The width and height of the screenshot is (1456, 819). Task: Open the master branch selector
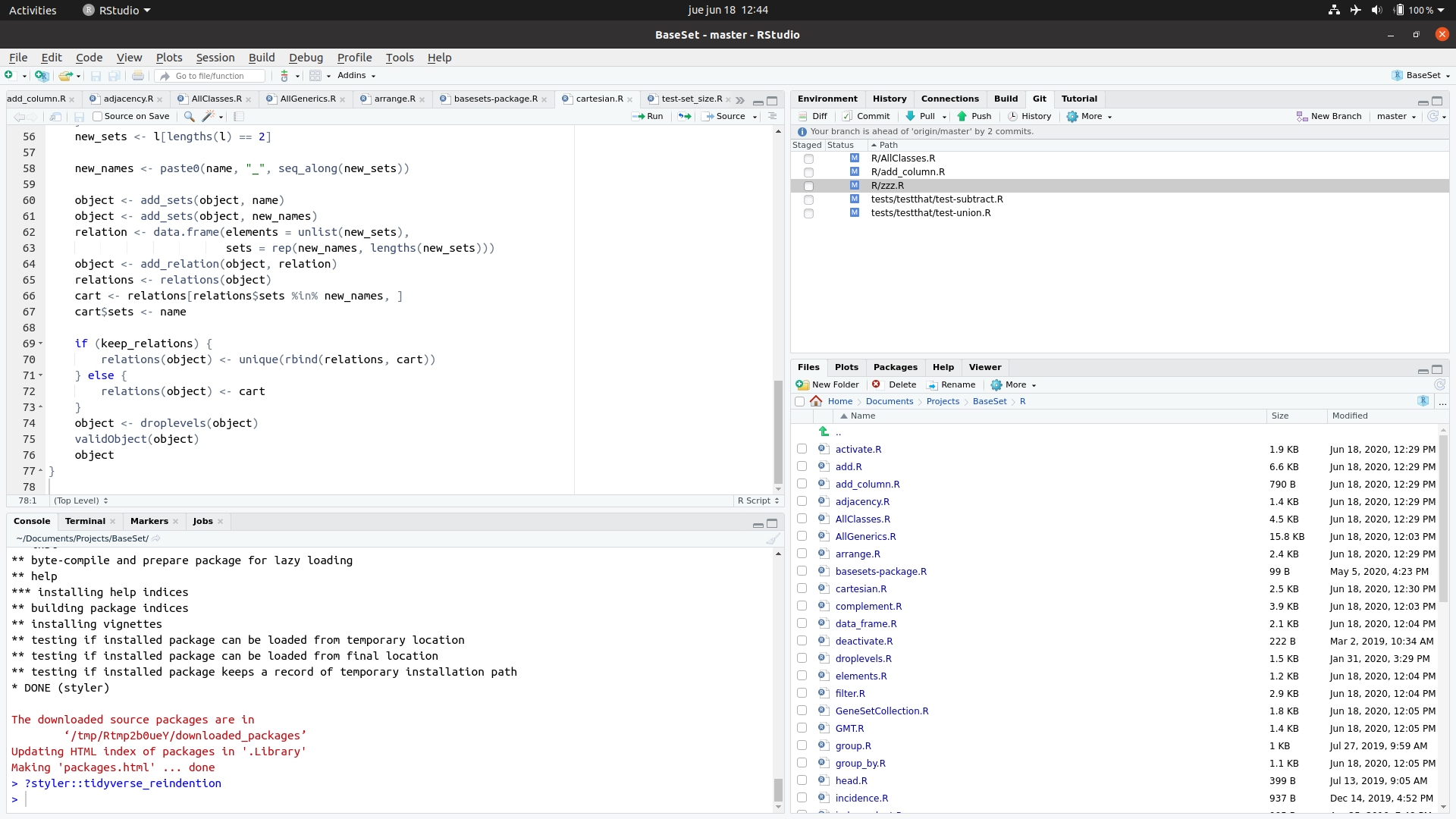pos(1395,116)
